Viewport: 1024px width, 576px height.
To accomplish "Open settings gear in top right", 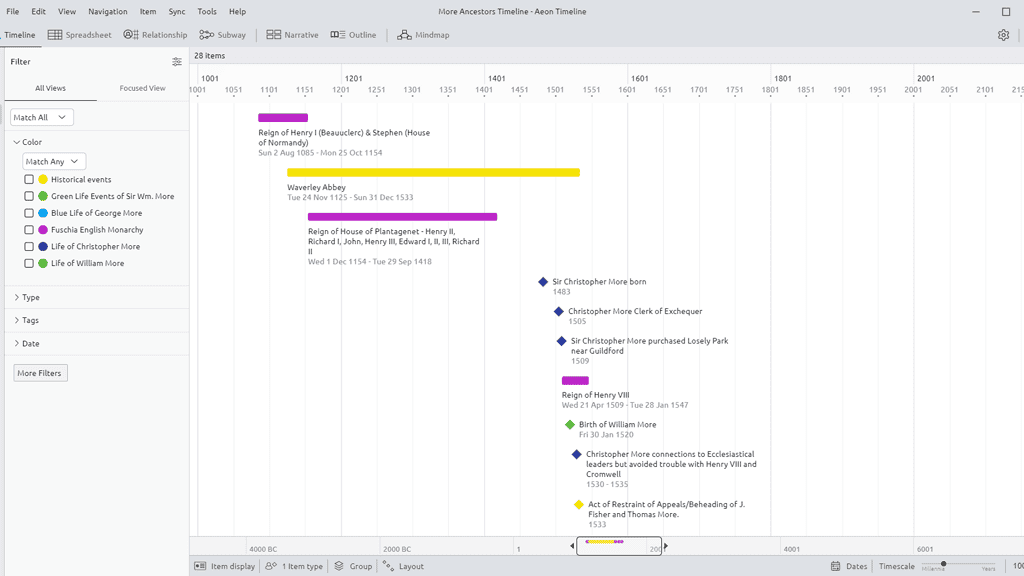I will pos(1003,35).
